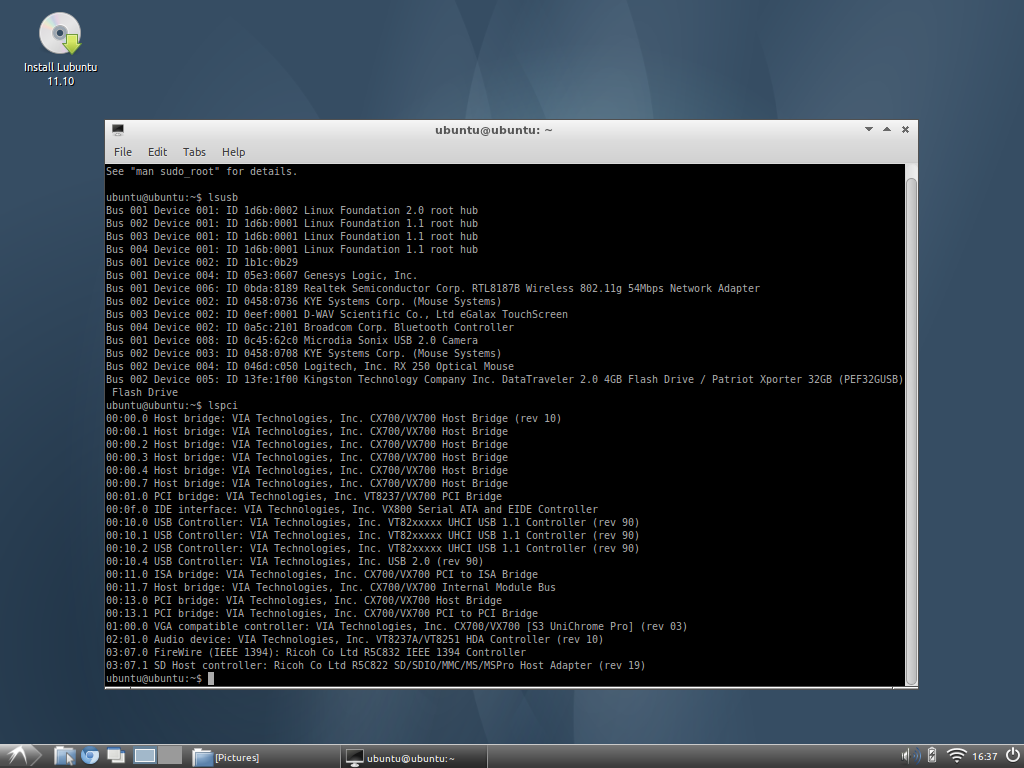Switch to the first workspace in pager
The height and width of the screenshot is (768, 1024).
(144, 756)
